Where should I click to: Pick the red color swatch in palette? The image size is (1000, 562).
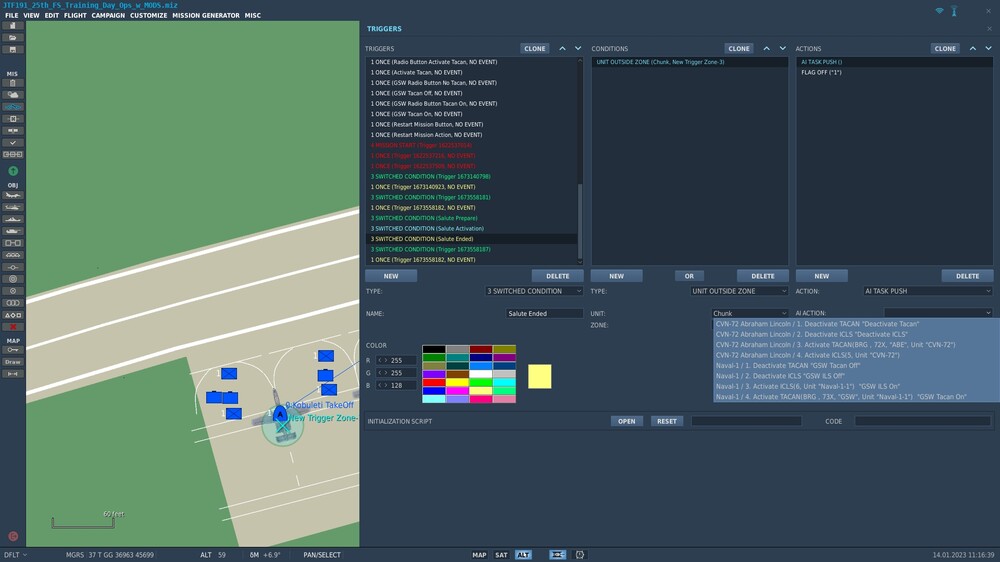(x=433, y=382)
